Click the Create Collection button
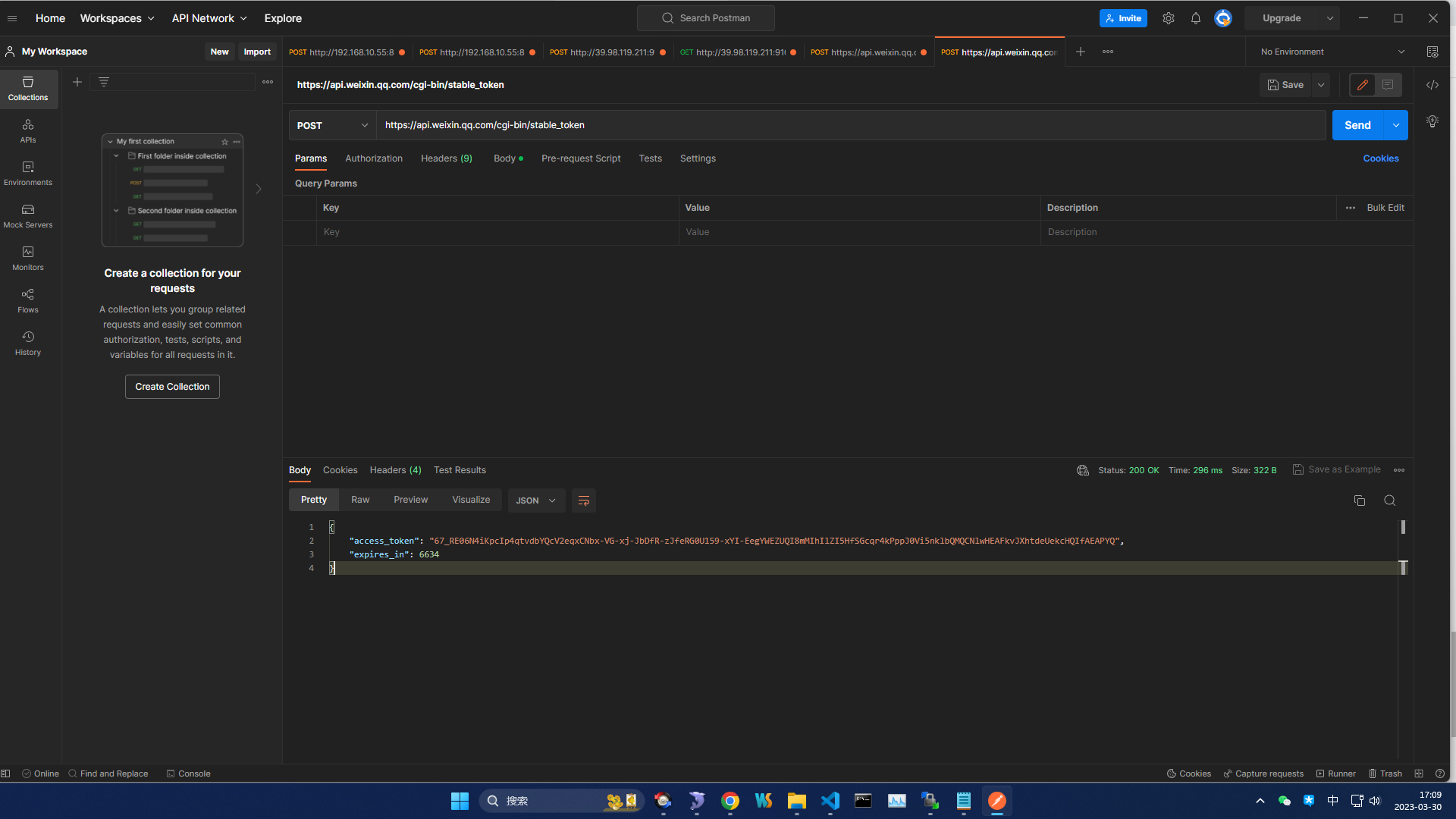 [172, 387]
